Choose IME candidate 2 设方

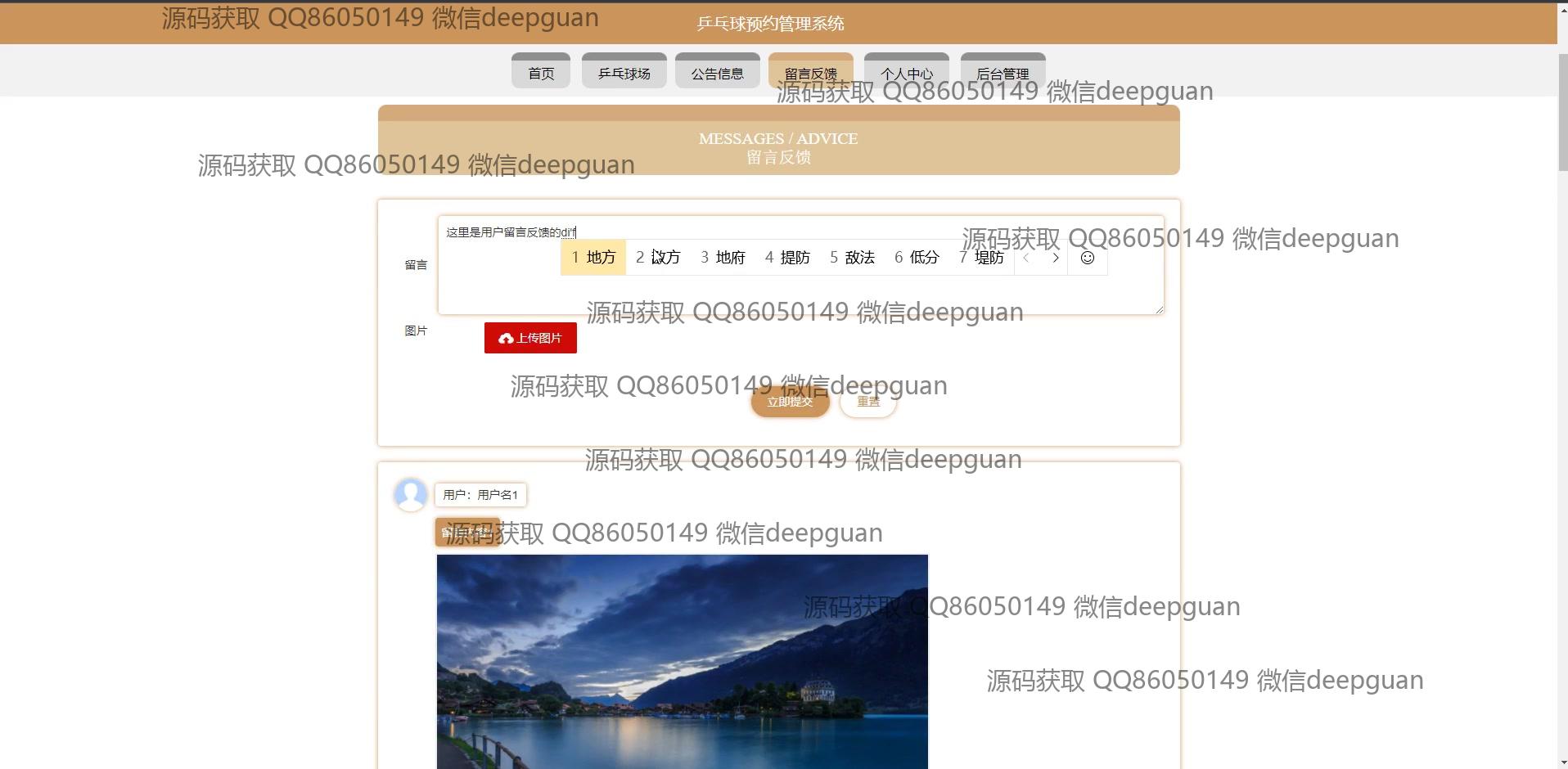pos(658,258)
